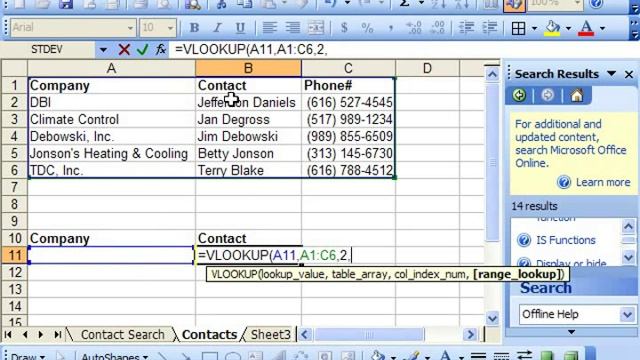Increase decimal places
The image size is (640, 360).
(x=414, y=28)
